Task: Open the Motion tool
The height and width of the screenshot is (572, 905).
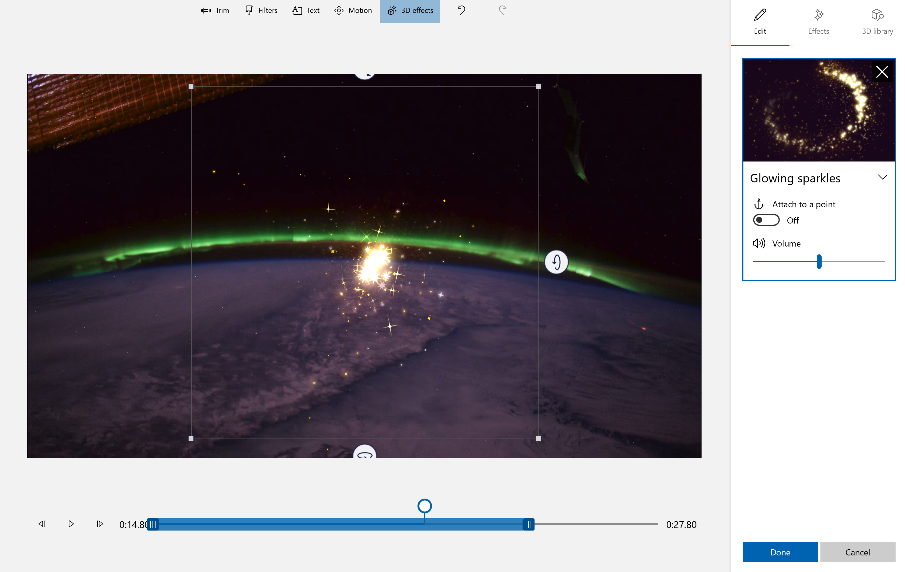Action: 353,10
